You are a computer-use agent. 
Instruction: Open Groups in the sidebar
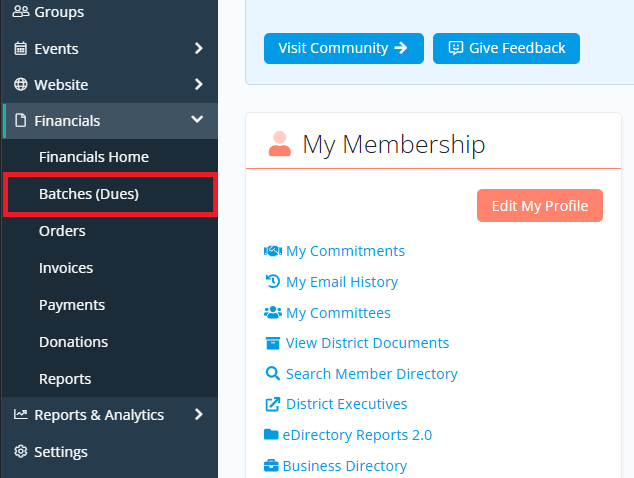click(110, 12)
